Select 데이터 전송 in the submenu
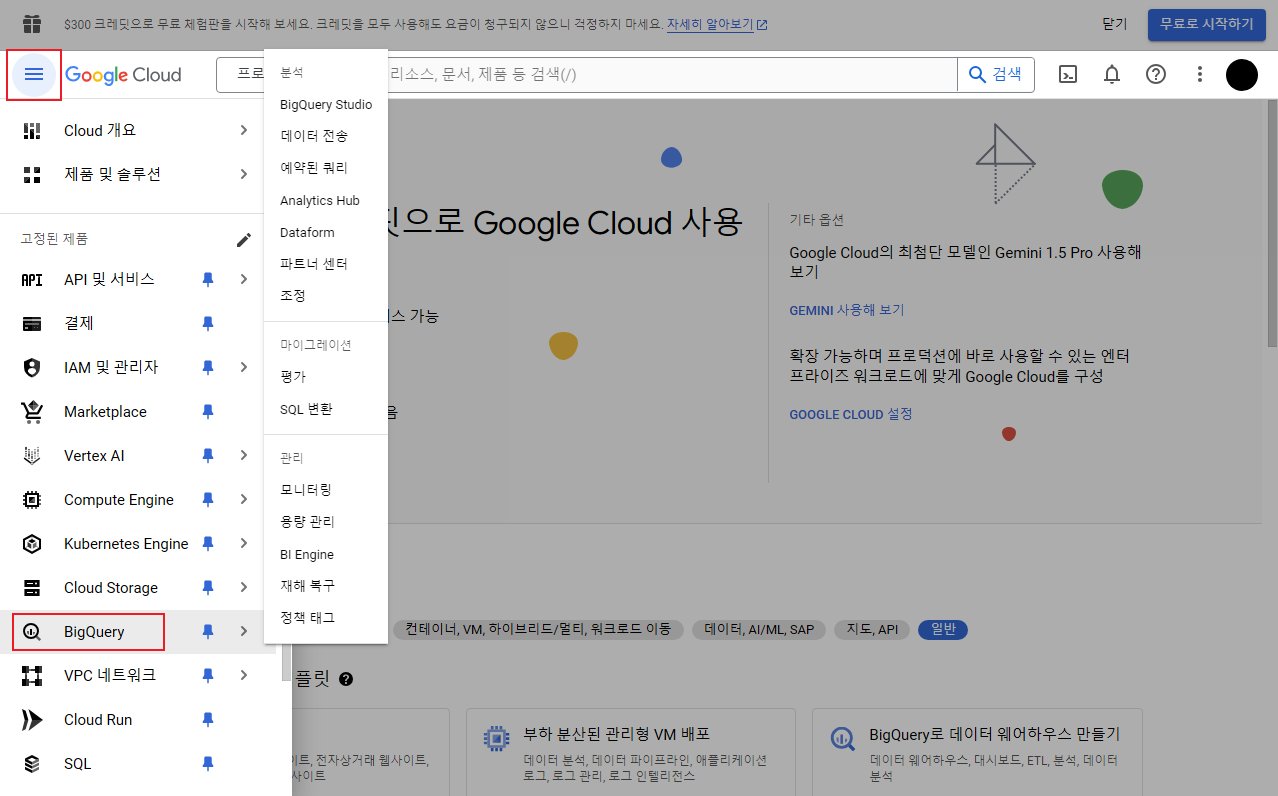Viewport: 1278px width, 796px height. tap(326, 136)
